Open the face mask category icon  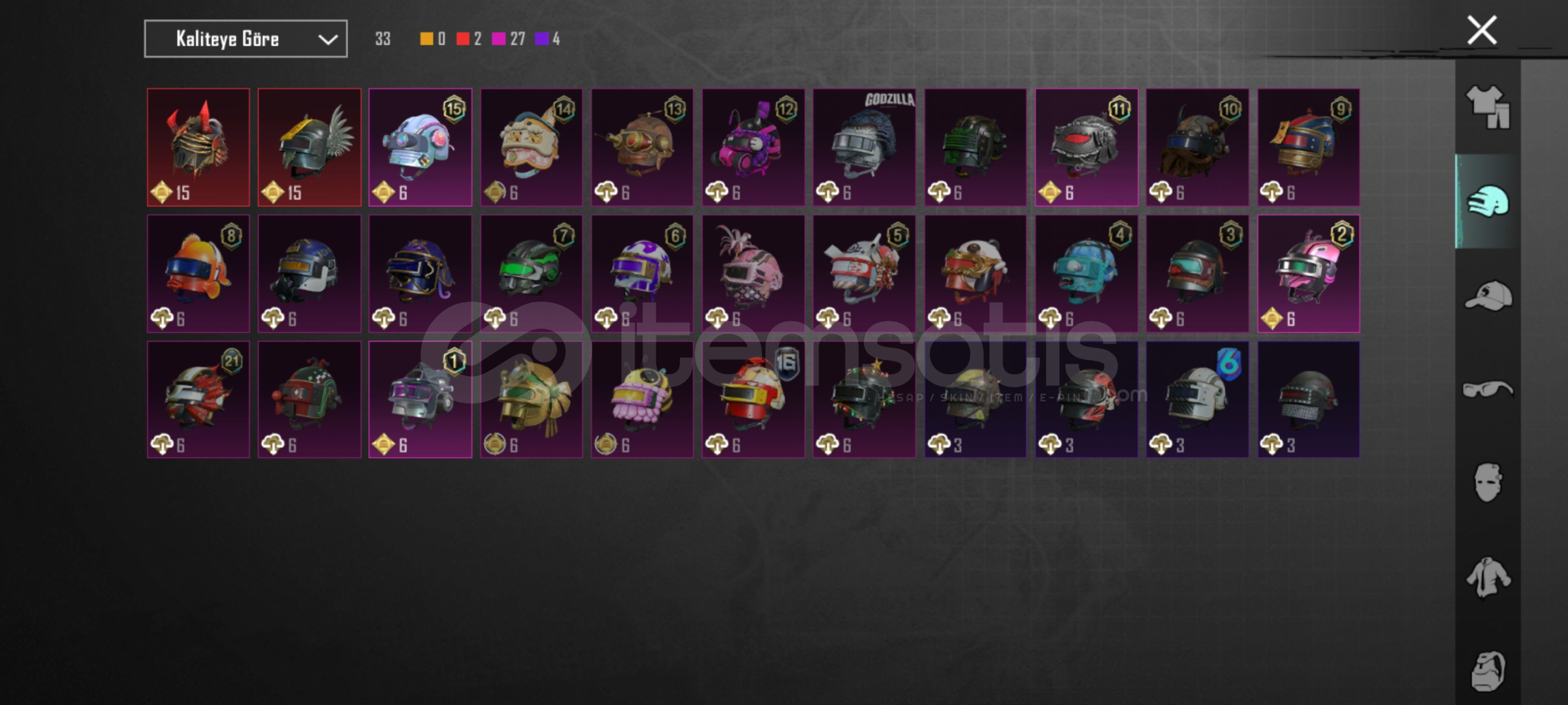point(1488,482)
